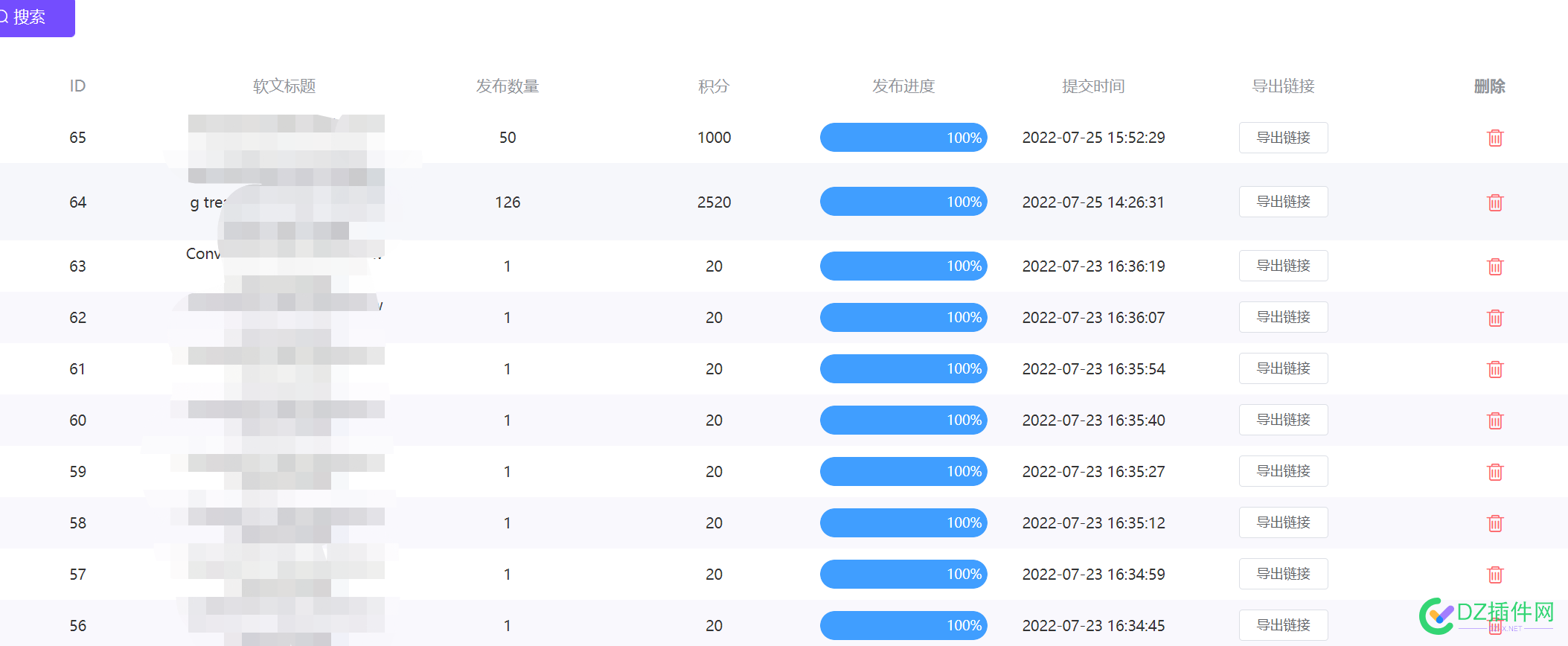Click ID cell 60
1568x646 pixels.
click(77, 420)
